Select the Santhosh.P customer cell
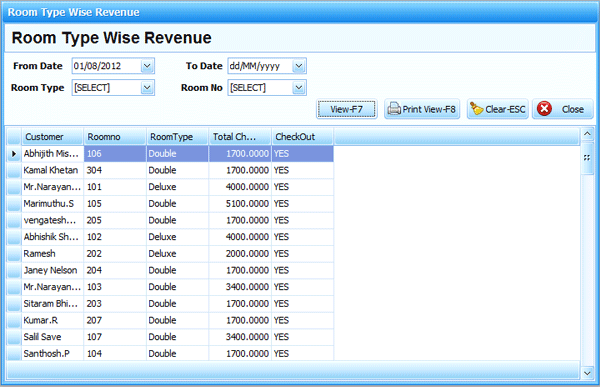The width and height of the screenshot is (600, 387). 52,353
